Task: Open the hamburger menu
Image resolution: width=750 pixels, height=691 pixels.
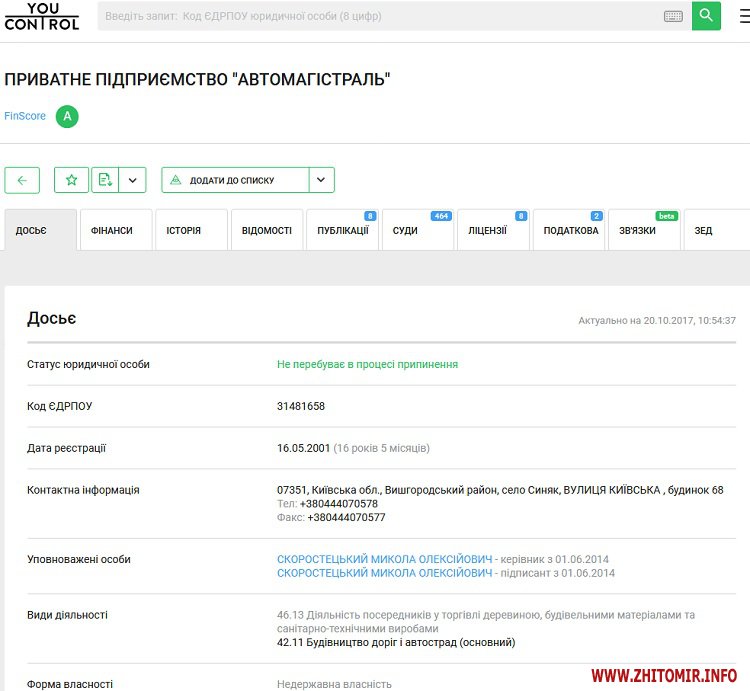Action: click(740, 16)
